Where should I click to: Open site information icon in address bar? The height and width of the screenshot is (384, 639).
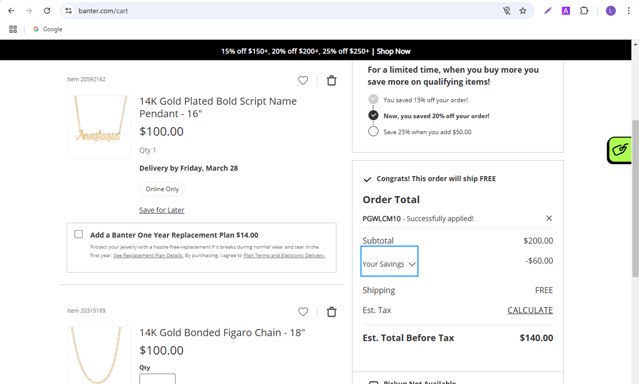68,11
